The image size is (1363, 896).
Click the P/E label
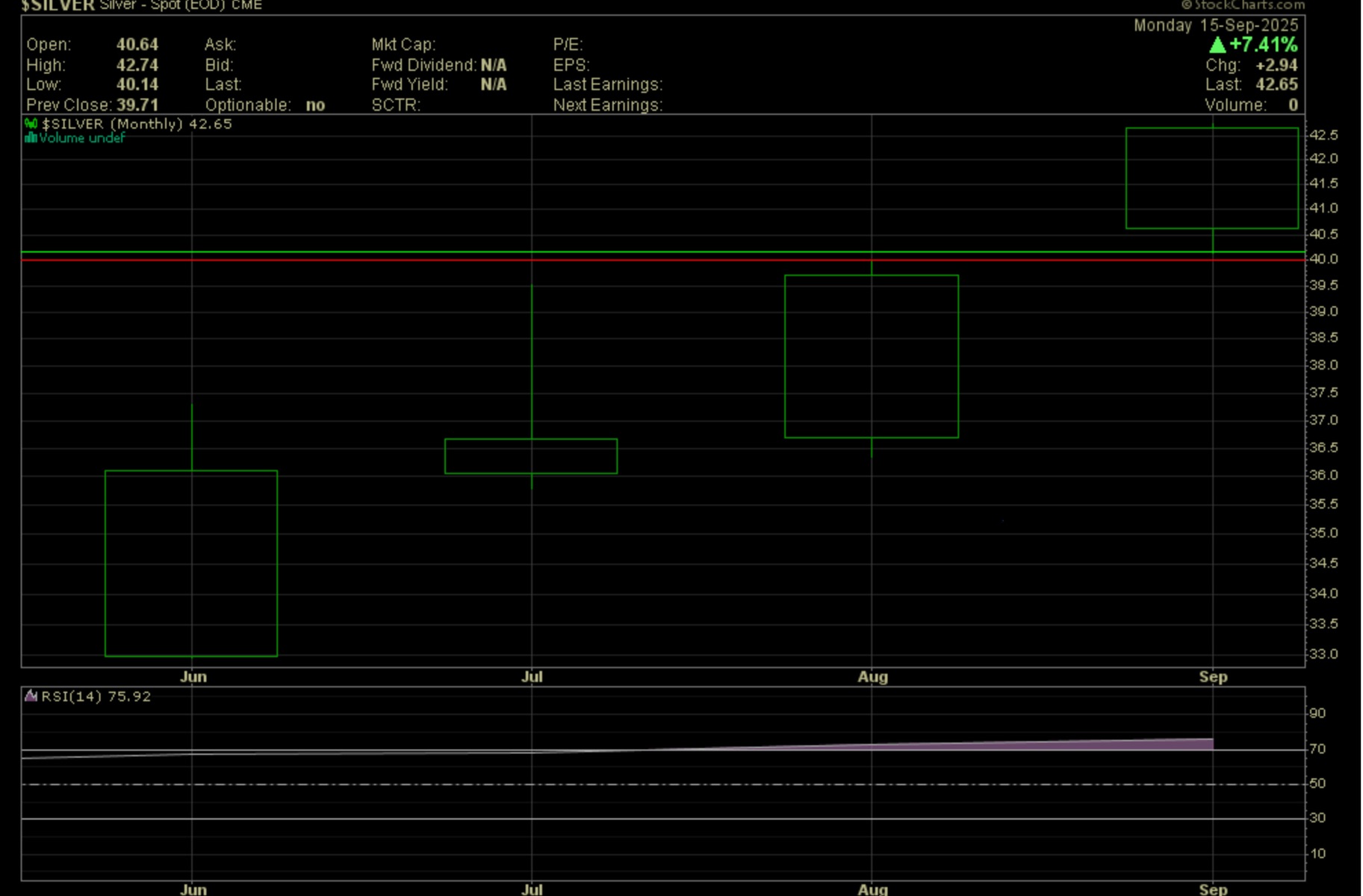point(568,45)
